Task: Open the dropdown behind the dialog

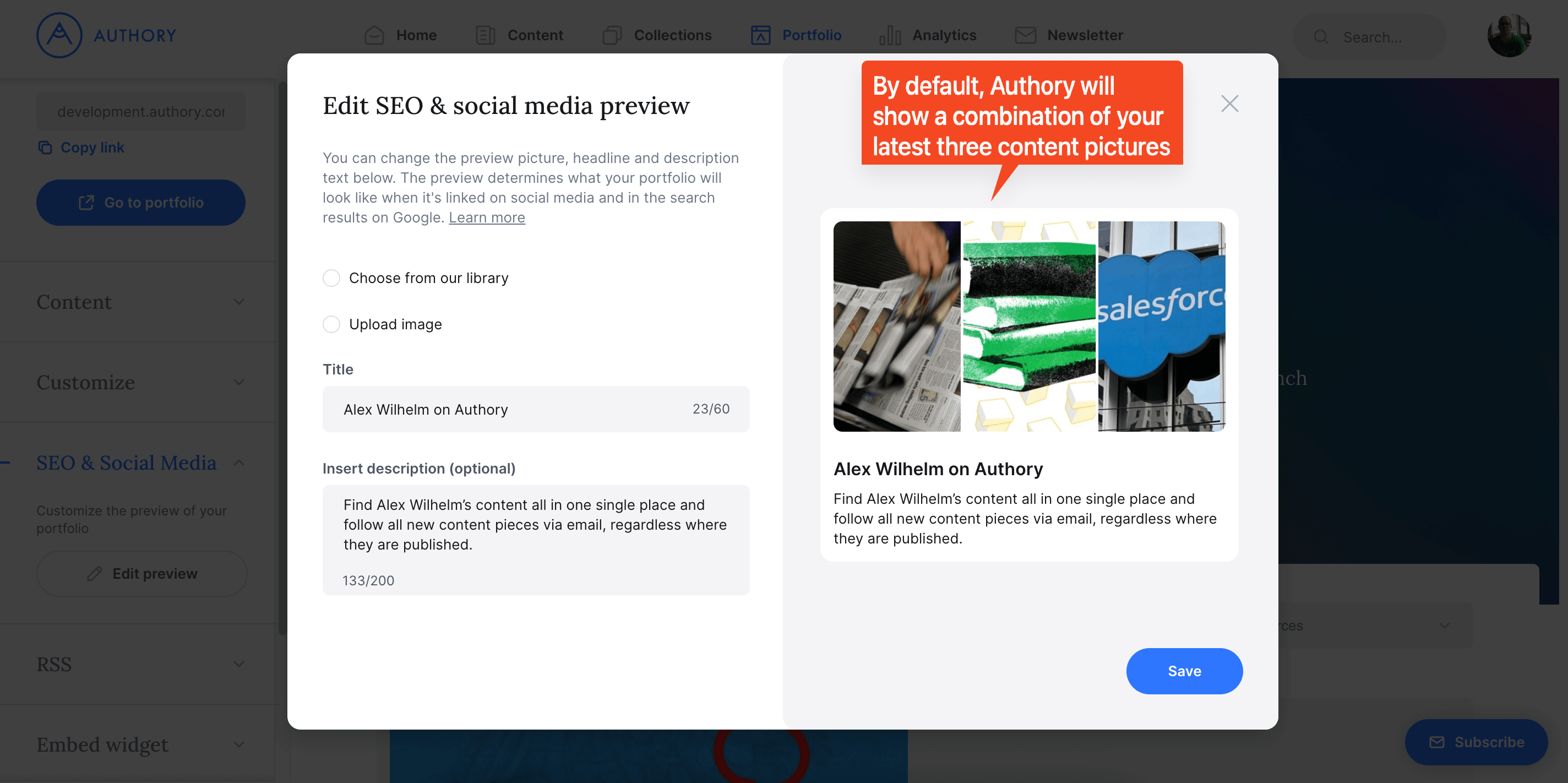Action: pos(1444,626)
